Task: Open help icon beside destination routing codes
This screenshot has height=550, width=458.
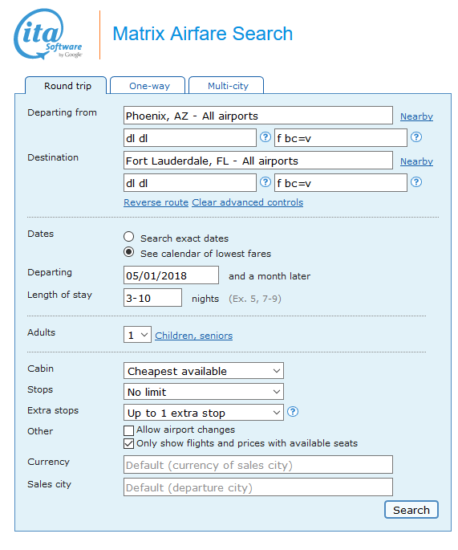Action: (265, 182)
